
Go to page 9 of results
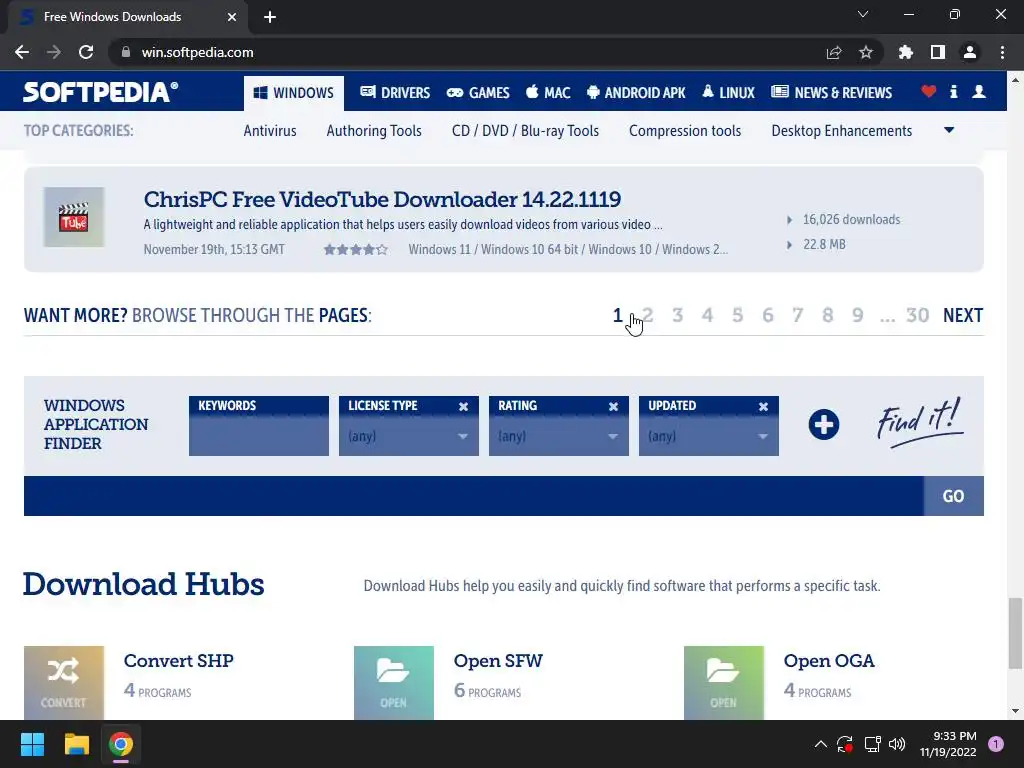857,315
